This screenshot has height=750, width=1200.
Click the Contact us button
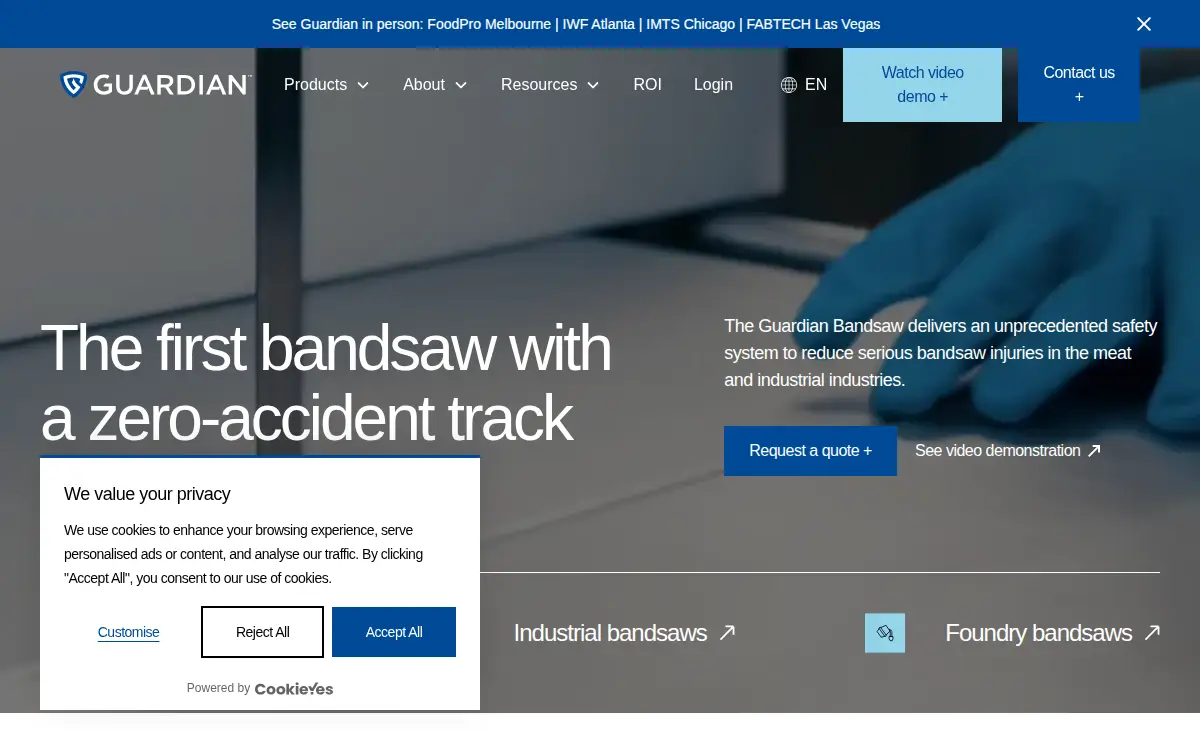pyautogui.click(x=1079, y=85)
